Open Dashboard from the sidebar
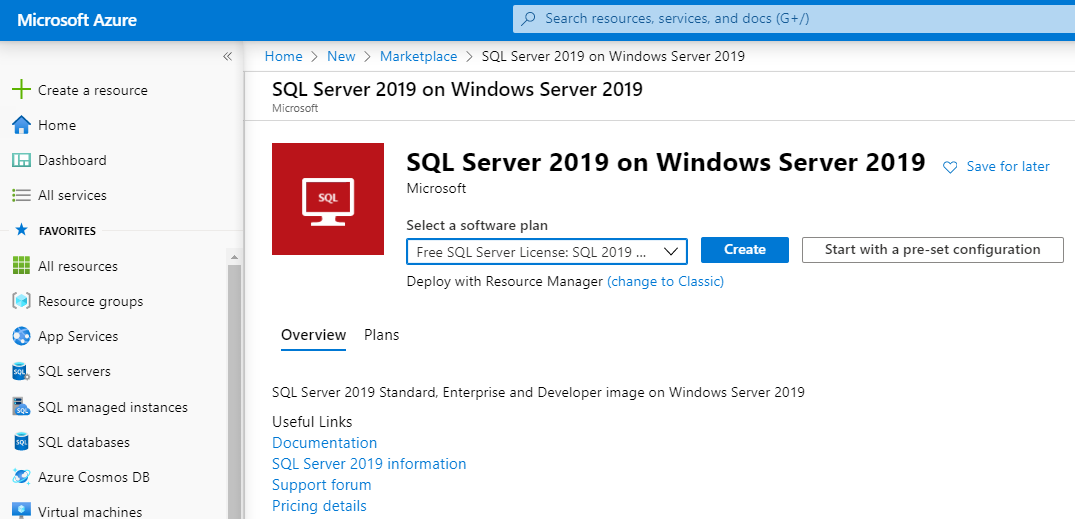 tap(72, 160)
